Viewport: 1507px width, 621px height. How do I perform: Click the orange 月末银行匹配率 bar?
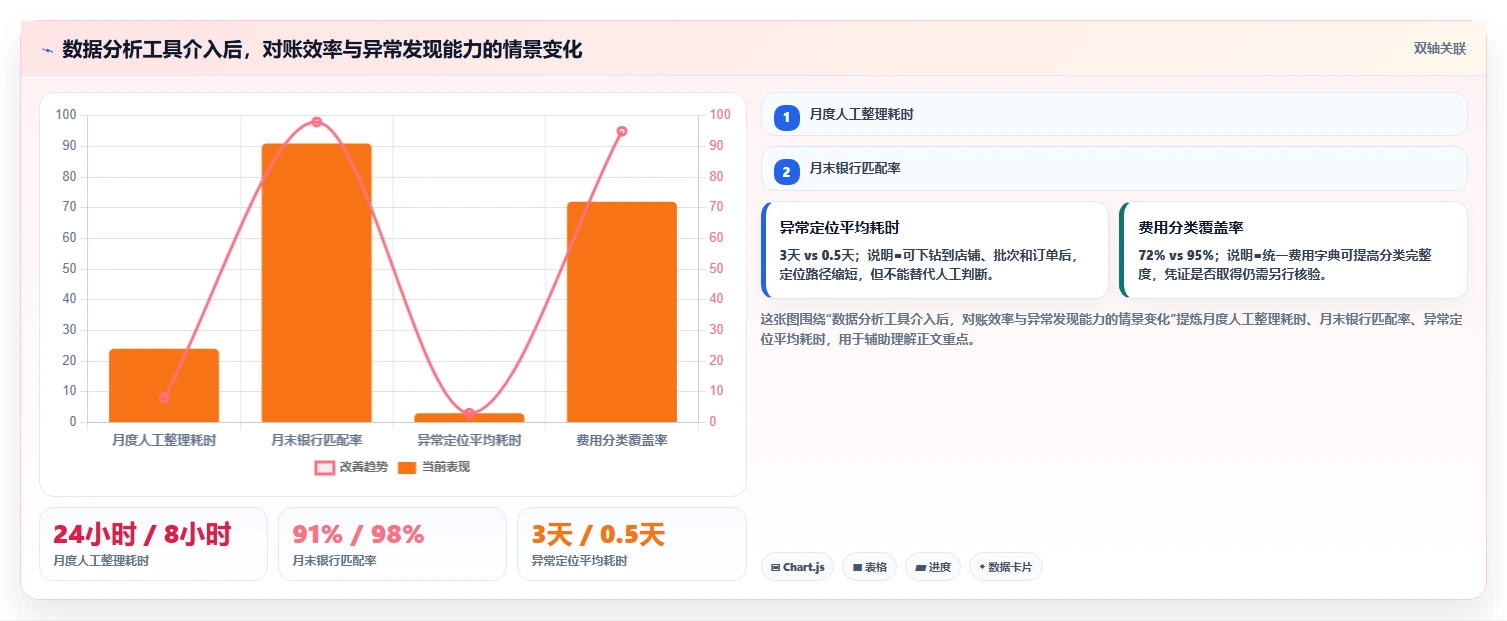(316, 283)
